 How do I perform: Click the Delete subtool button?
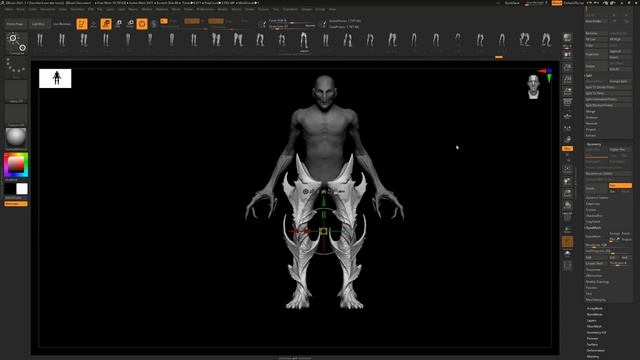pyautogui.click(x=596, y=66)
